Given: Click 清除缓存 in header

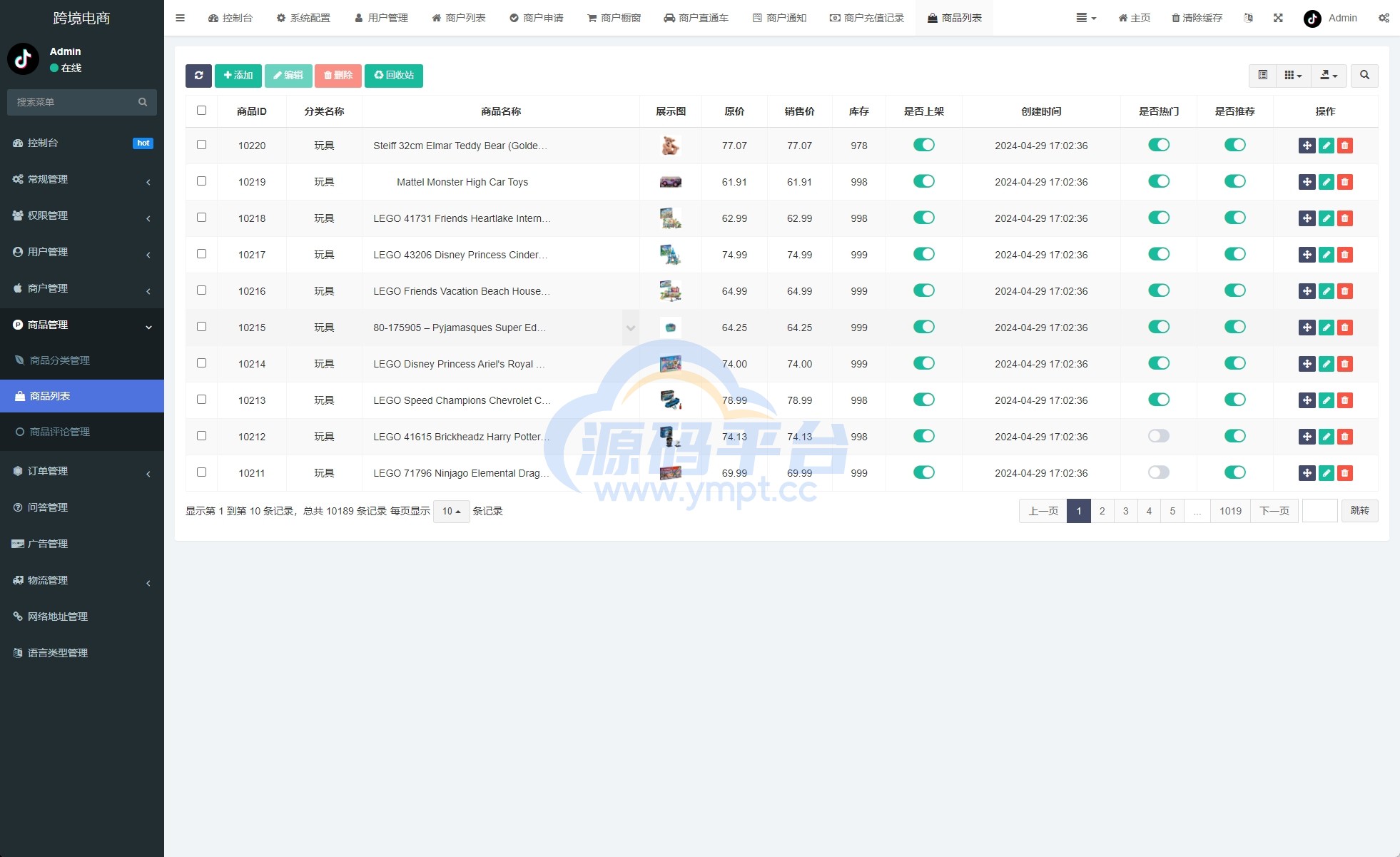Looking at the screenshot, I should [1197, 18].
